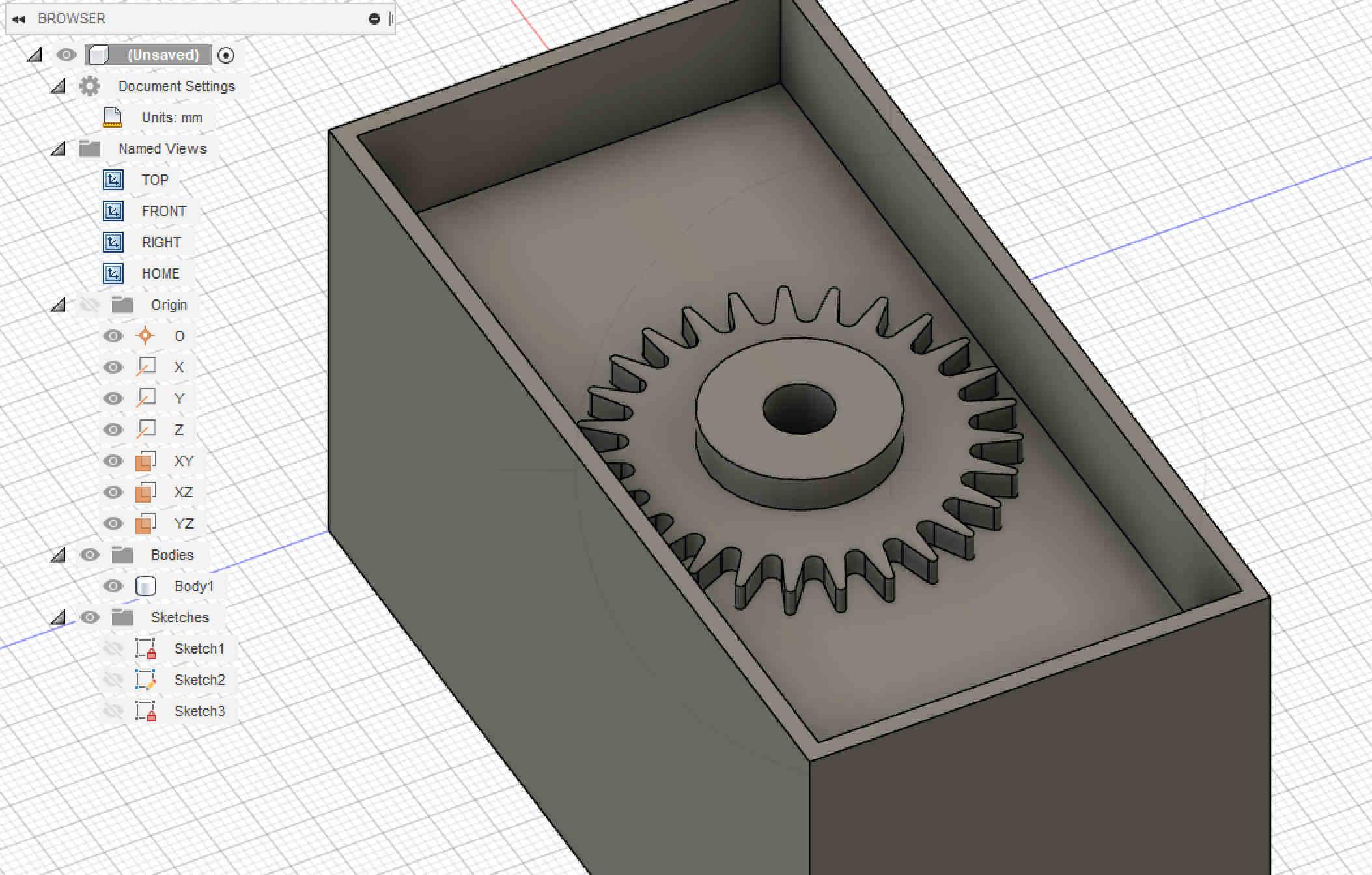Click the Document Settings gear icon
The width and height of the screenshot is (1372, 875).
(90, 86)
